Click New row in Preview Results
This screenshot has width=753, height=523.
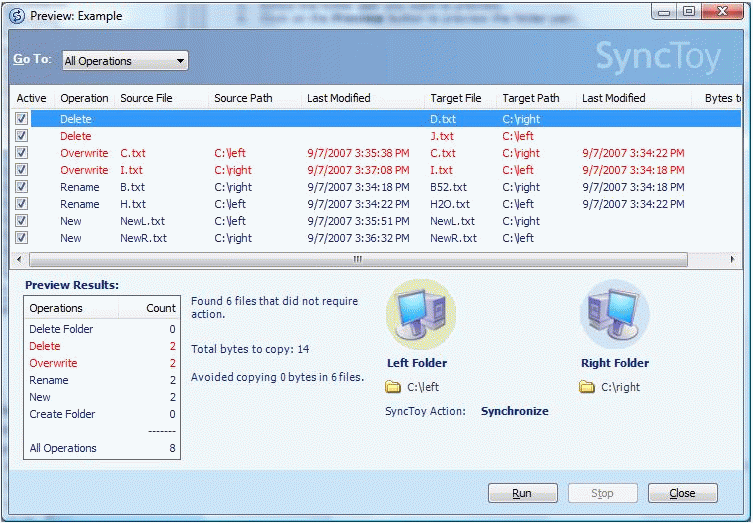click(x=102, y=397)
